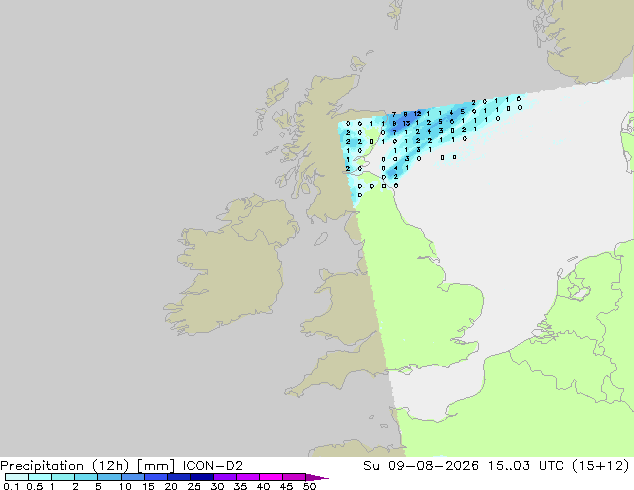
Task: Click the "40" legend scale label
Action: point(263,486)
